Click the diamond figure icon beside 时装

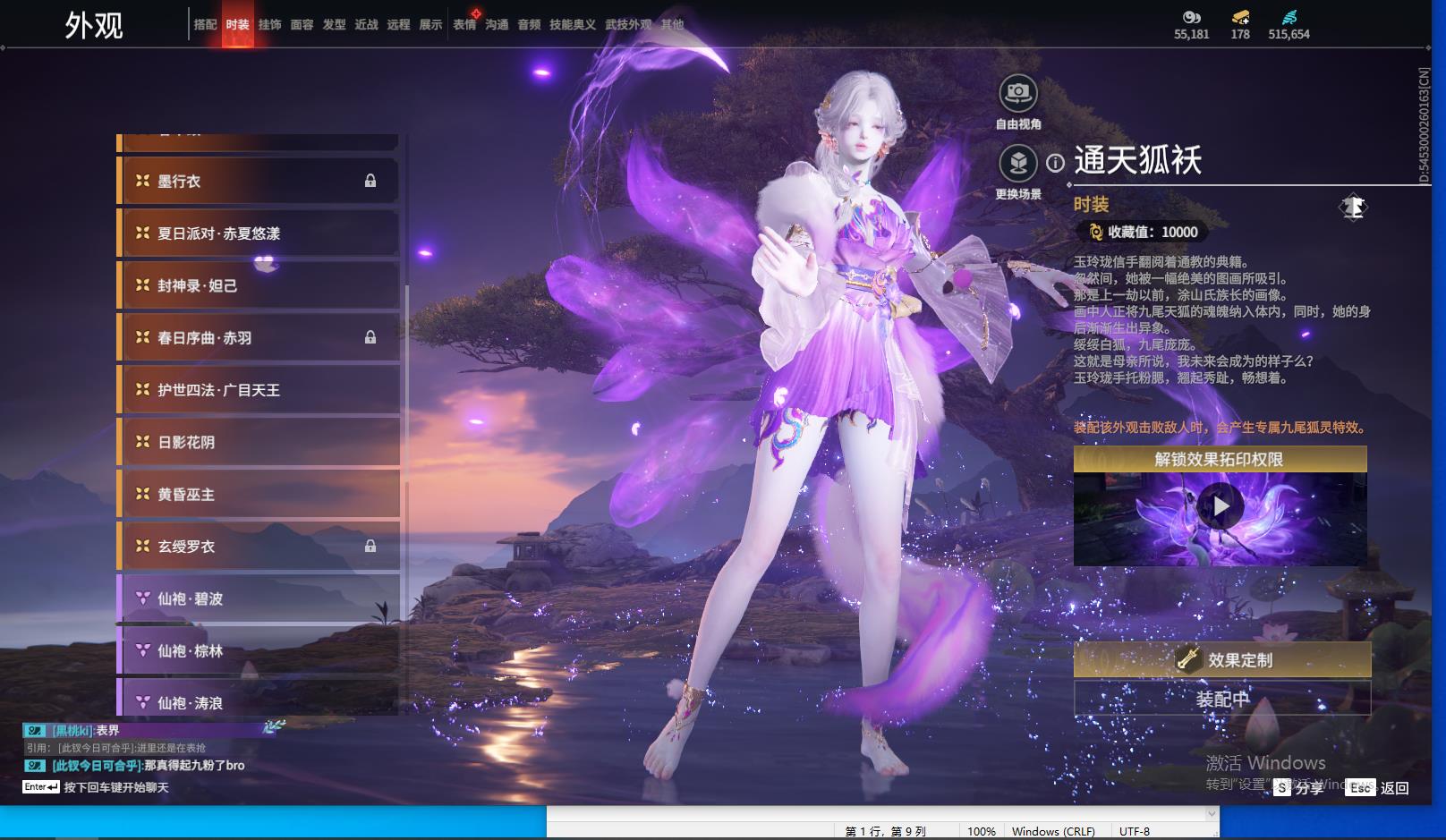coord(1353,208)
